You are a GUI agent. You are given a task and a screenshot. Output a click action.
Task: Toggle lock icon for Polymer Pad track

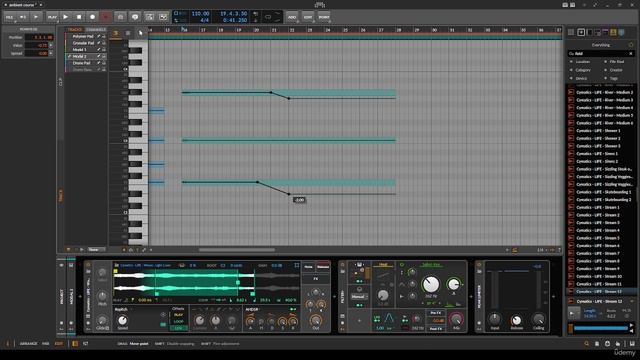104,36
